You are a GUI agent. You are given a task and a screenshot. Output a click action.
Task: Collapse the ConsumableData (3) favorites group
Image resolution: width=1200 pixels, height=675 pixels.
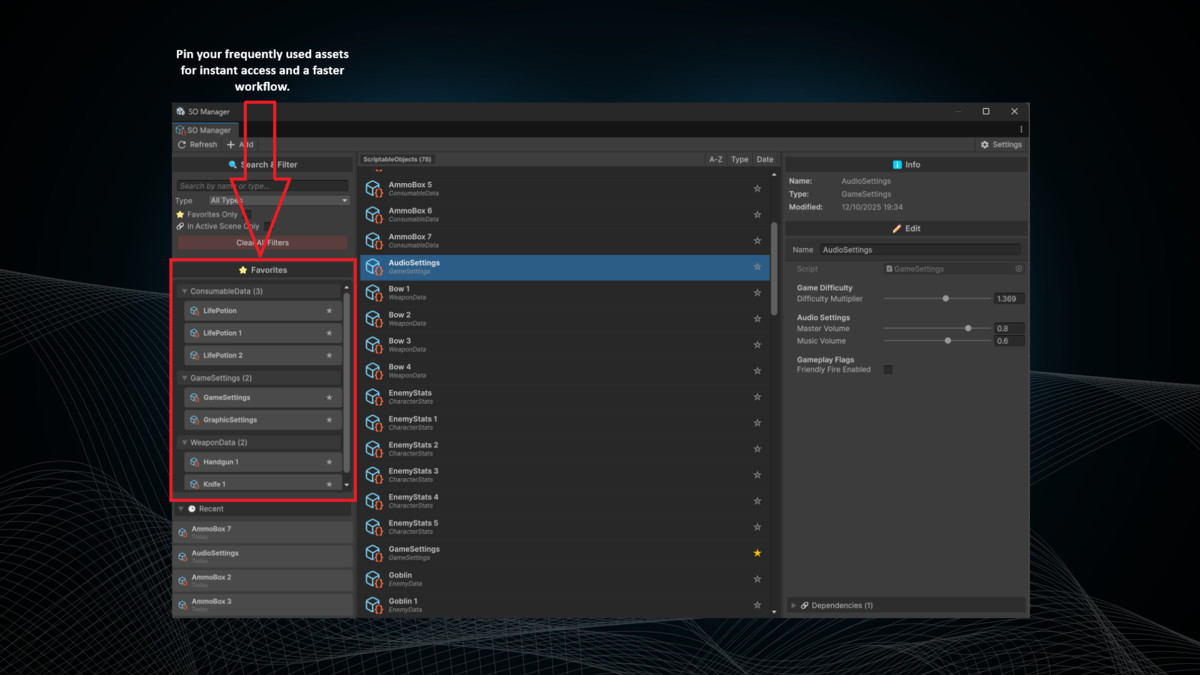(x=184, y=290)
